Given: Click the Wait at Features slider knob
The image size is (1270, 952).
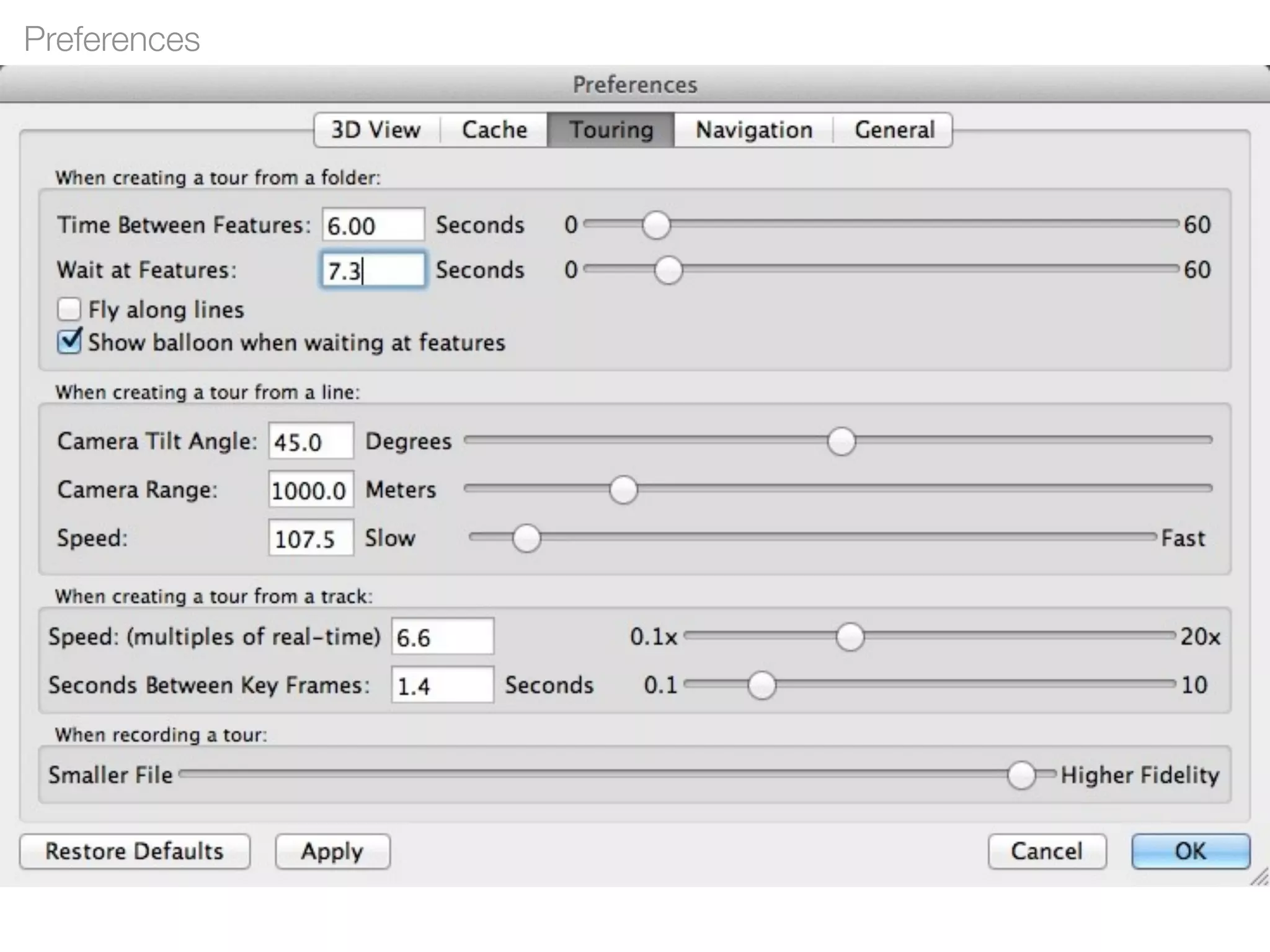Looking at the screenshot, I should click(x=668, y=270).
